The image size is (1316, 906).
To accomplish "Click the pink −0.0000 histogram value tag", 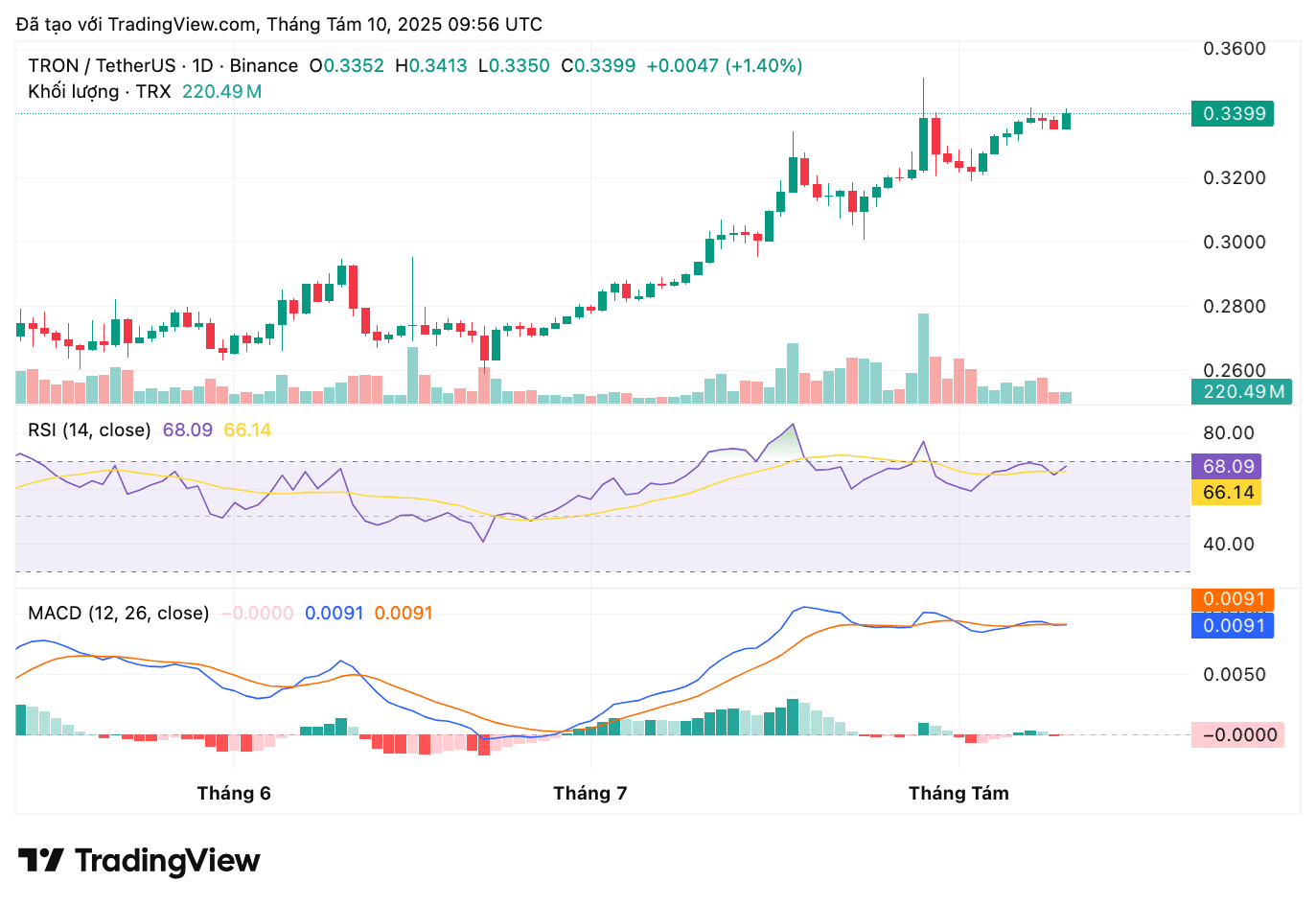I will pos(1237,734).
